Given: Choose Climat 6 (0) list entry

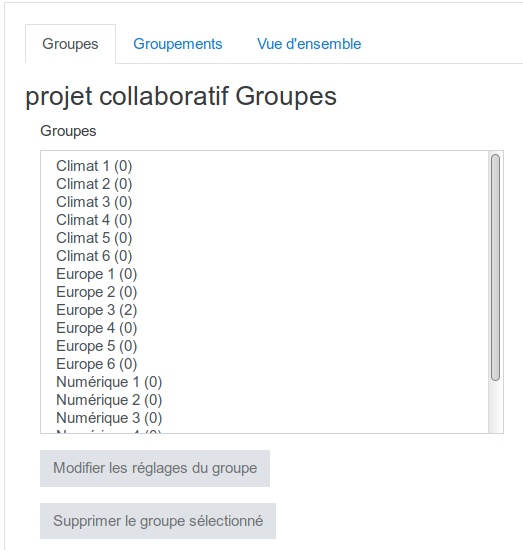Looking at the screenshot, I should 264,256.
